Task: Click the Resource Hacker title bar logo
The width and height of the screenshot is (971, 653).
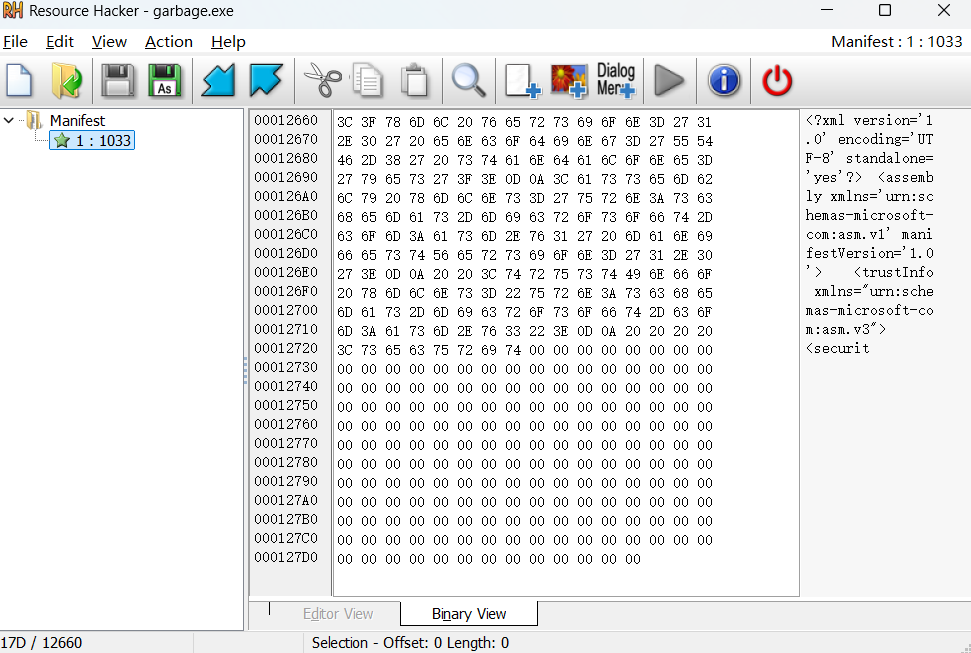Action: tap(12, 11)
